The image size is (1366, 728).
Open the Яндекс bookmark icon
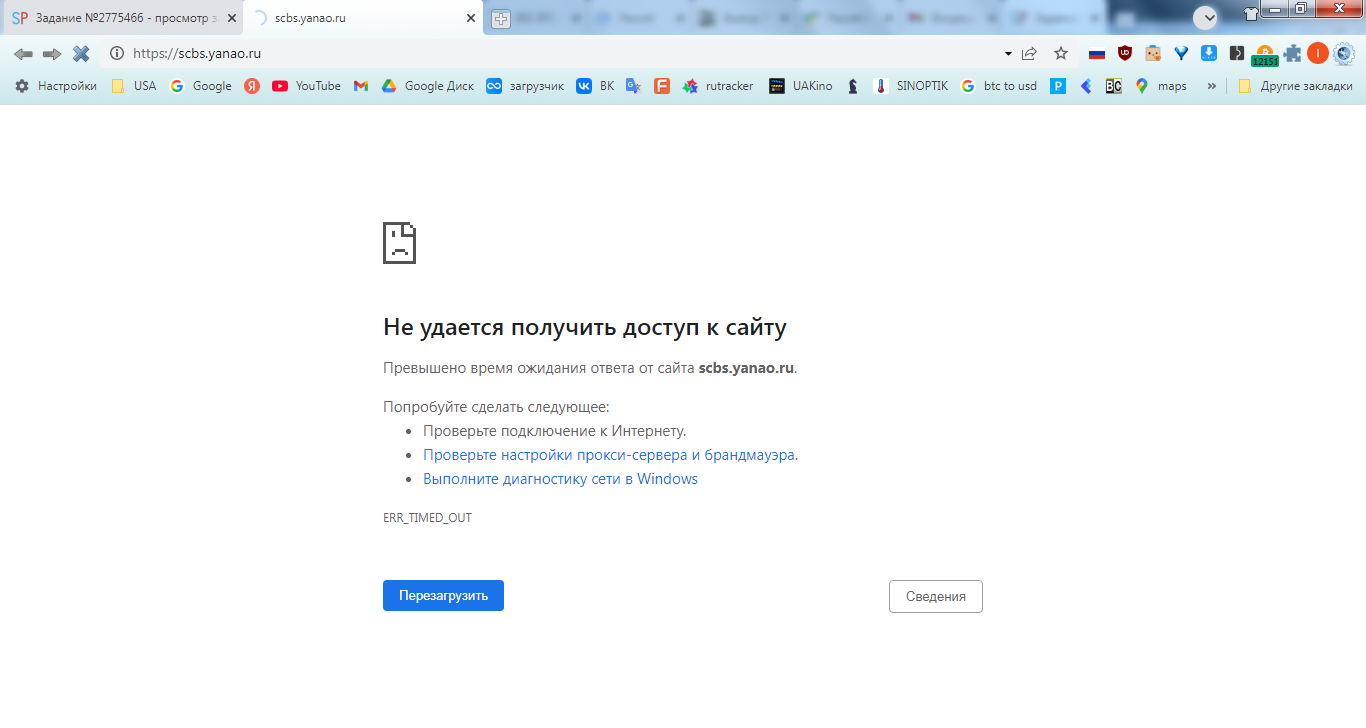point(252,86)
